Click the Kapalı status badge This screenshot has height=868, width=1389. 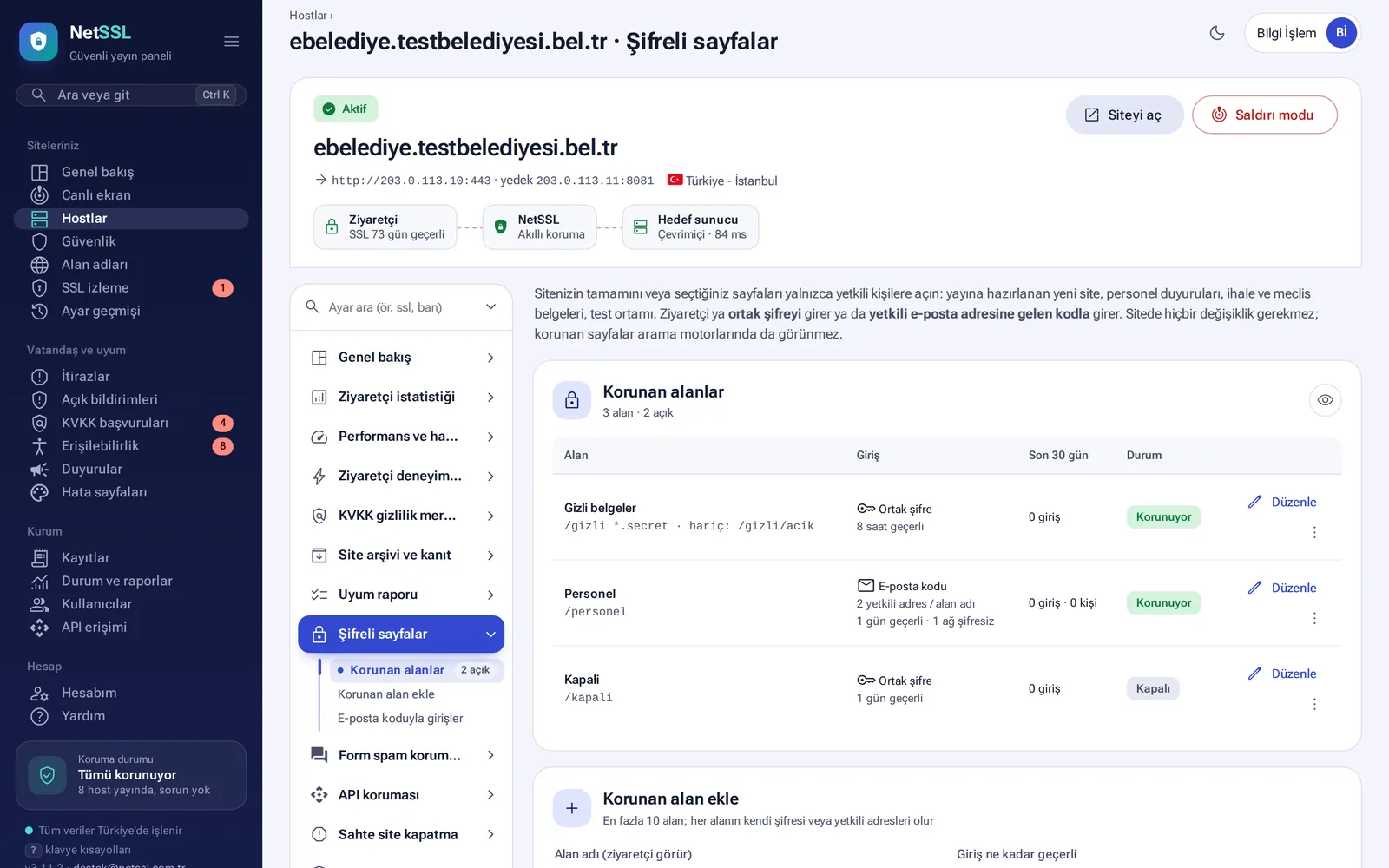[x=1153, y=688]
